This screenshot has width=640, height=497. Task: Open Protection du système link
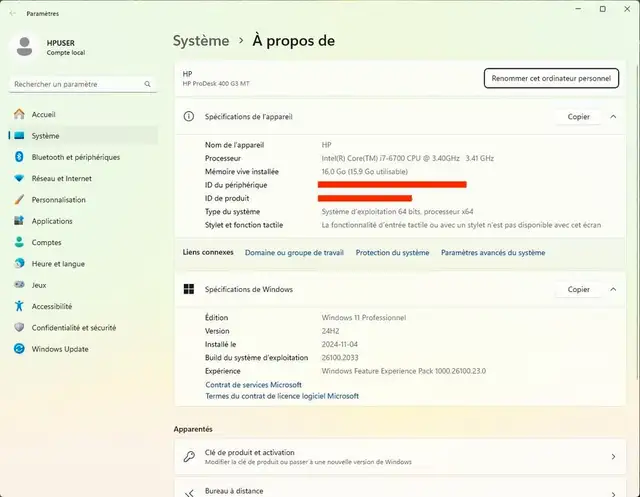(392, 253)
